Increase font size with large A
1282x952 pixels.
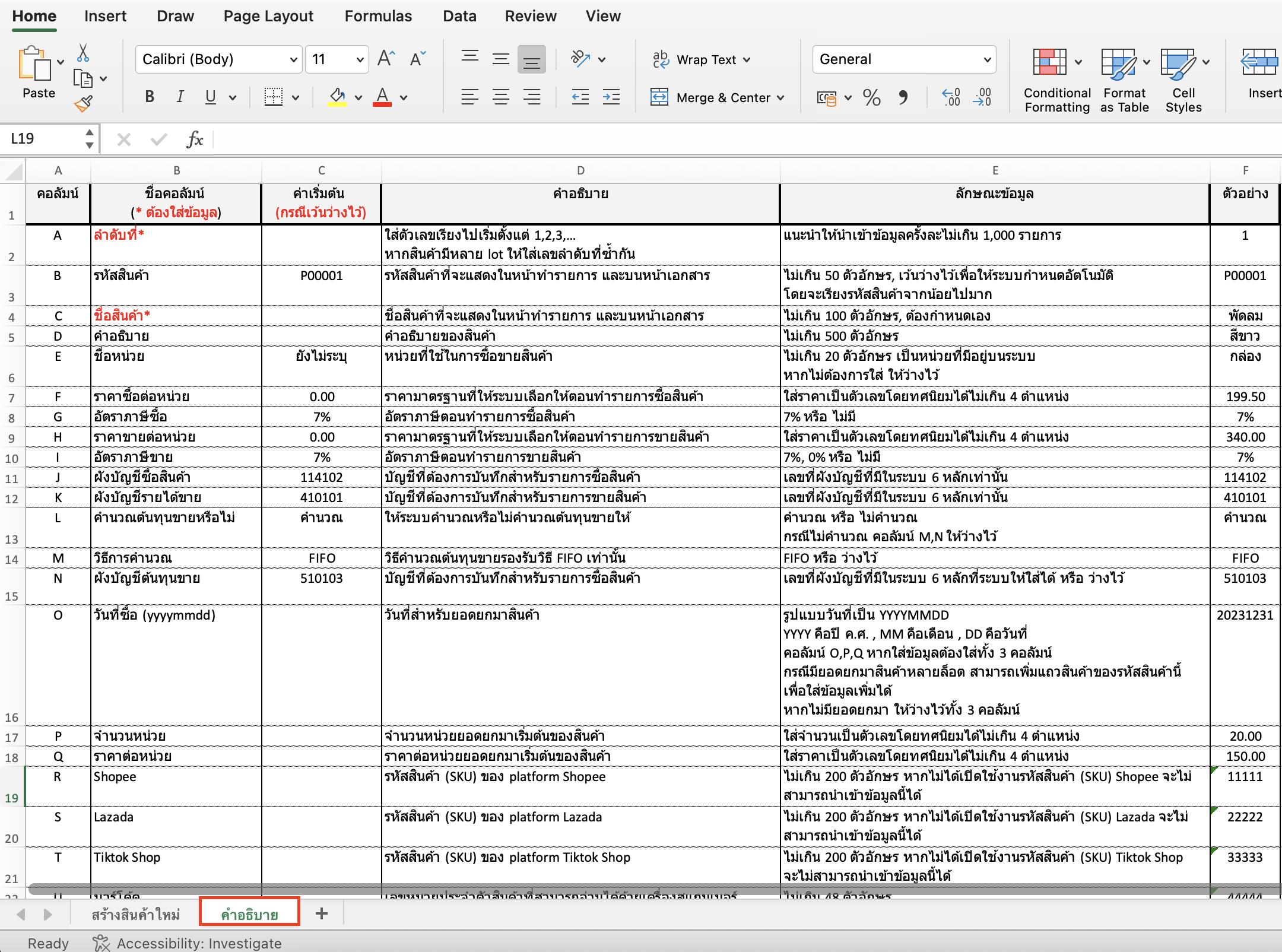point(386,59)
